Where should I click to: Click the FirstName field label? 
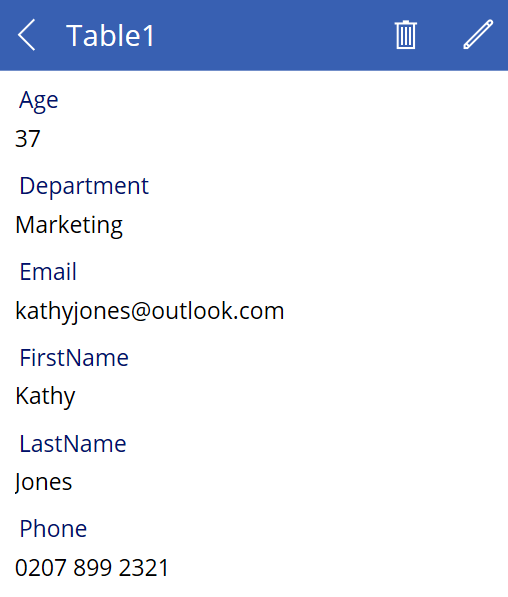point(74,358)
